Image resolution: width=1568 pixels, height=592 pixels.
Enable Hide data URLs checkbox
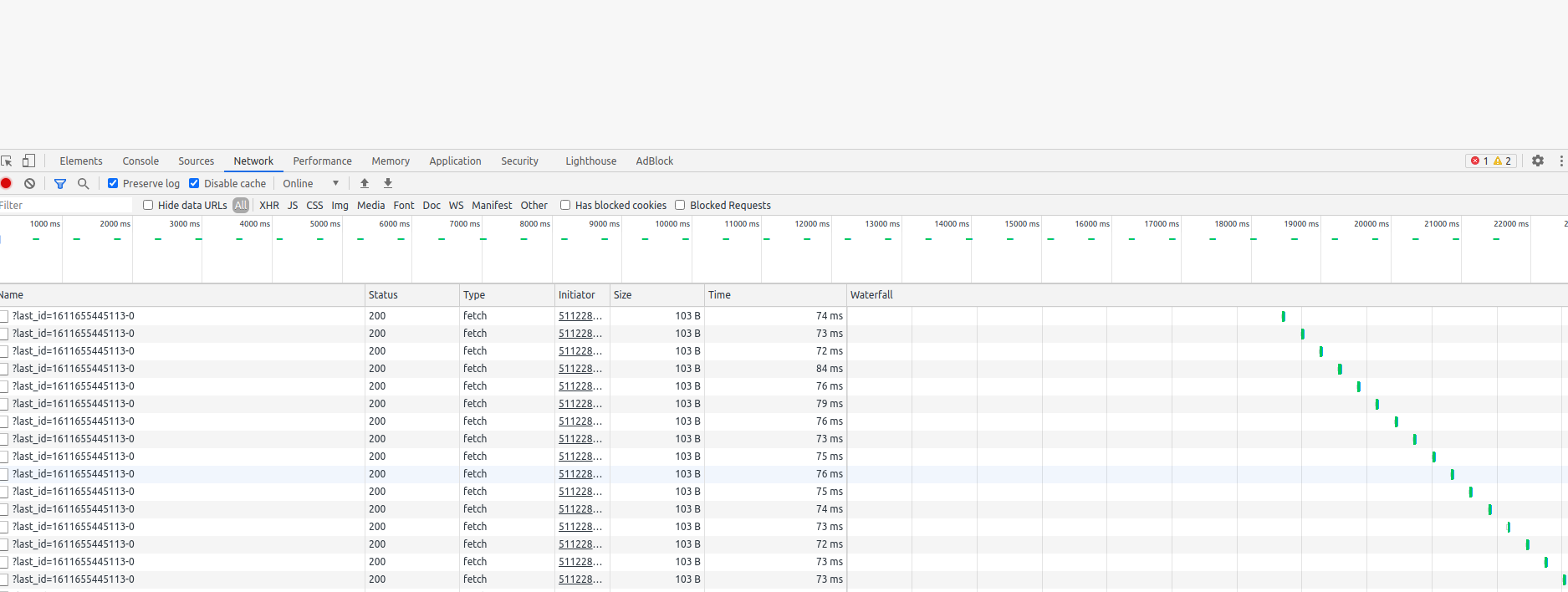click(x=148, y=205)
